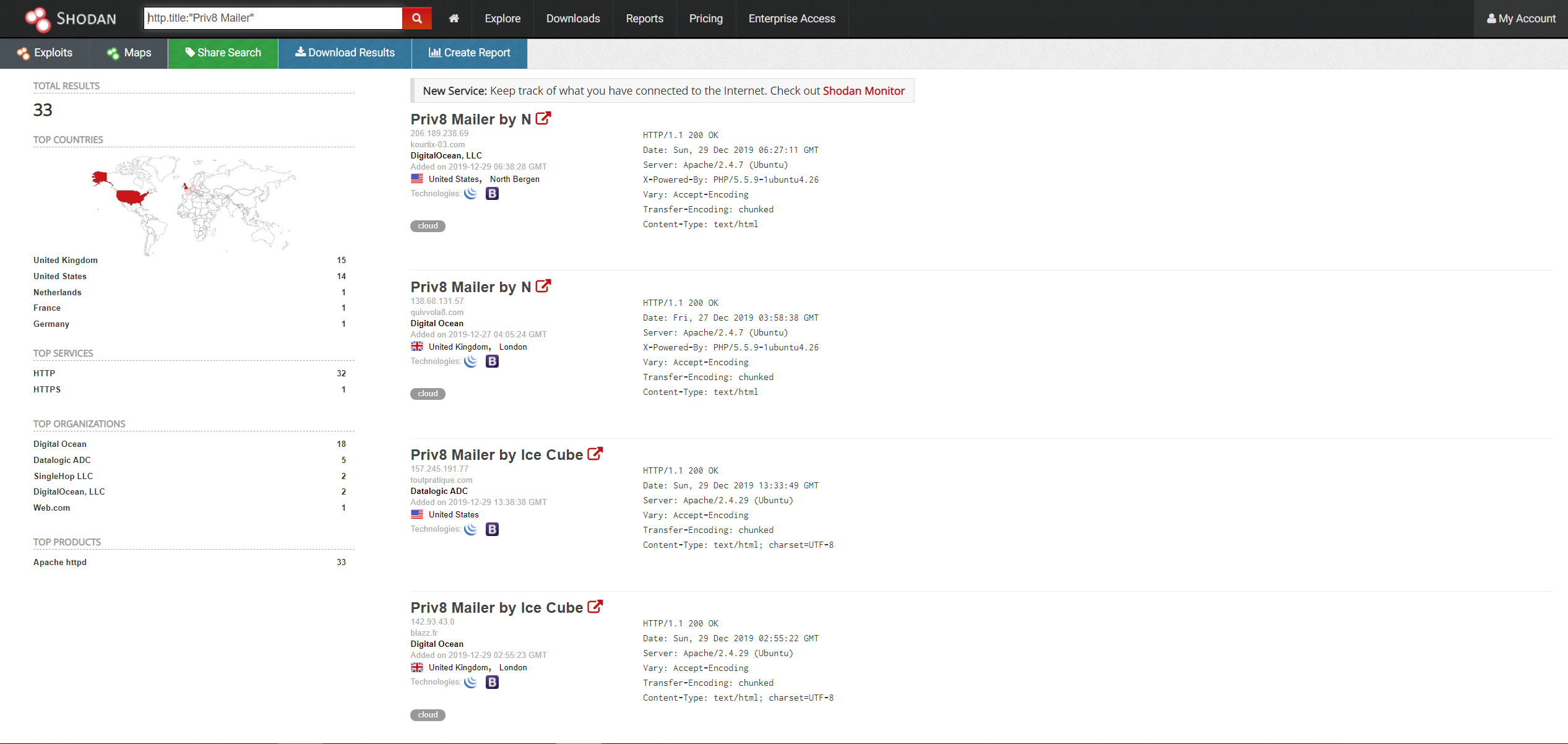Open 'Priv8 Mailer by Ice Cube' title for 142.93.43.0

click(x=497, y=608)
